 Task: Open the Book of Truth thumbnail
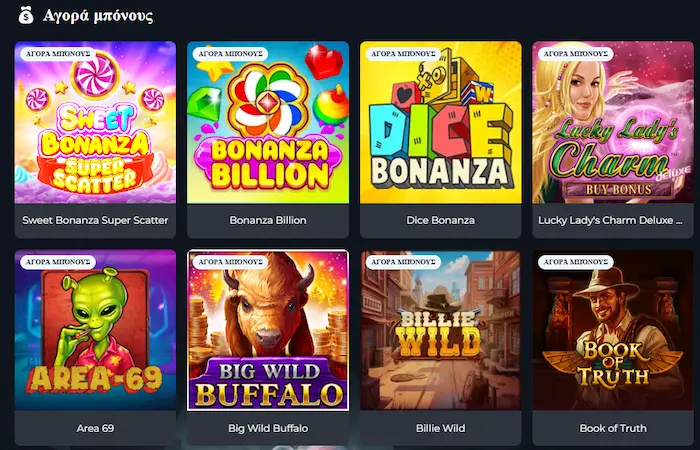pyautogui.click(x=613, y=330)
